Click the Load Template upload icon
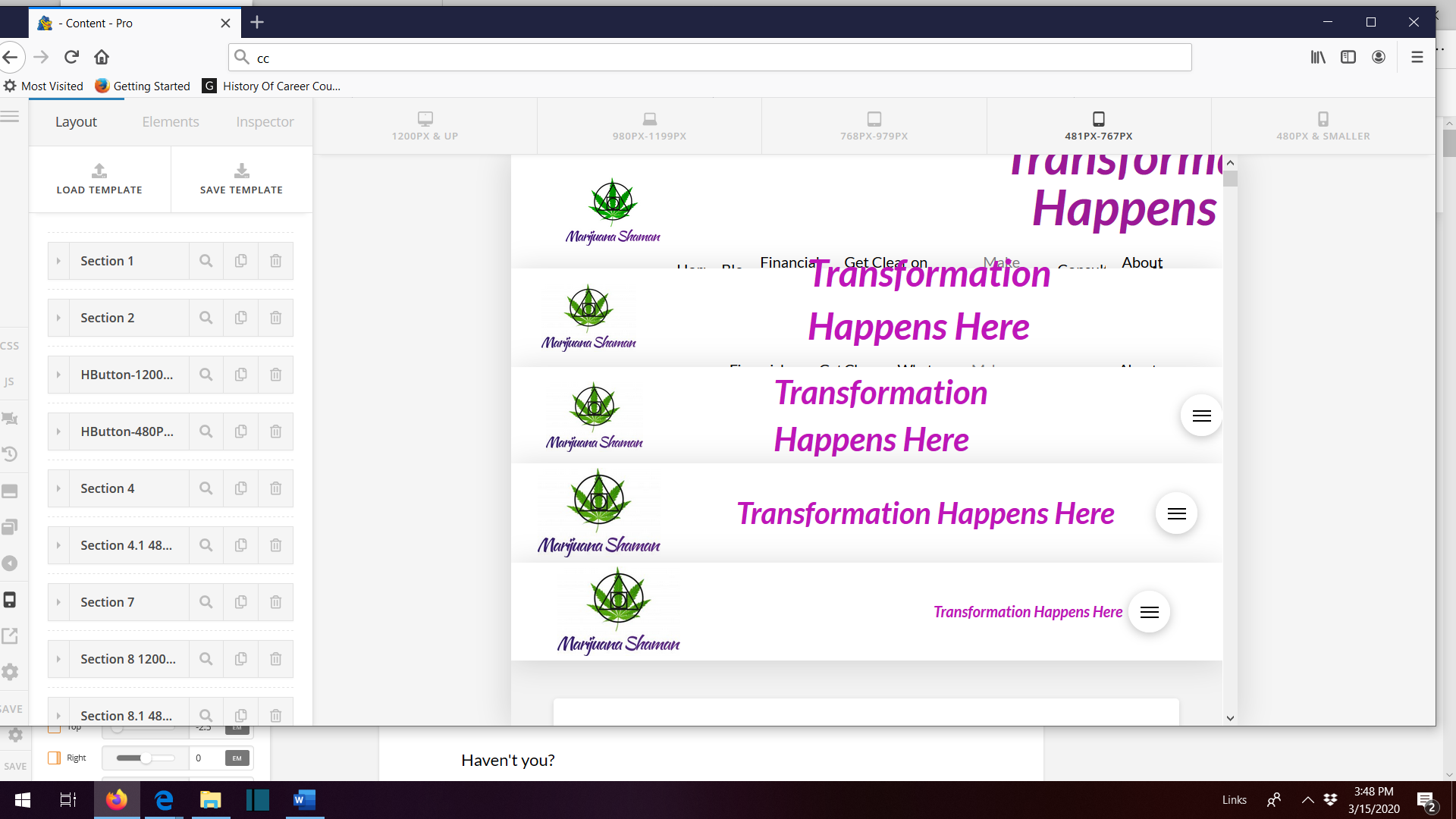Screen dimensions: 1456x819 click(x=99, y=171)
